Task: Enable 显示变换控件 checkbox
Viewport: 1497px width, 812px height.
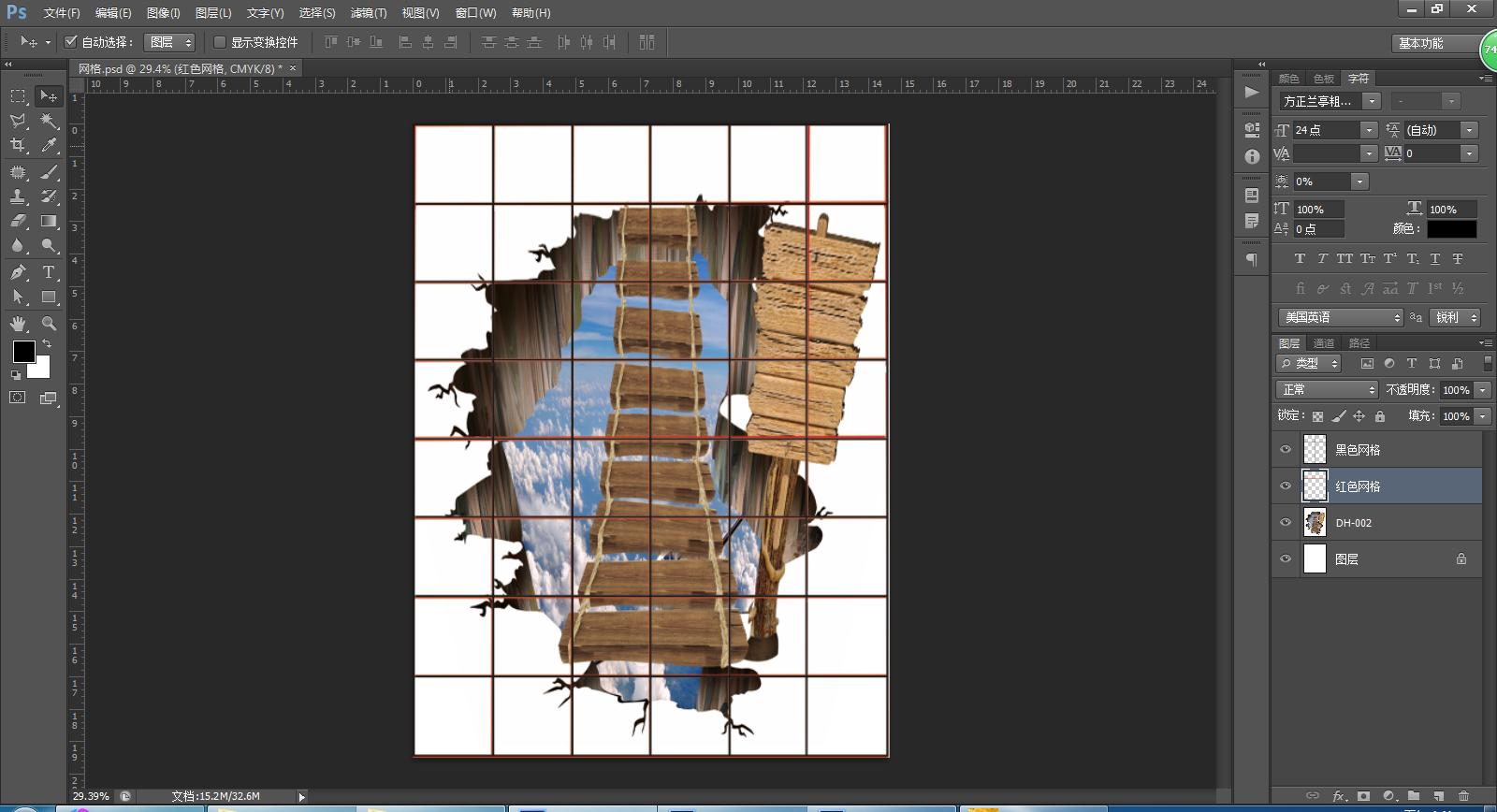Action: tap(220, 42)
